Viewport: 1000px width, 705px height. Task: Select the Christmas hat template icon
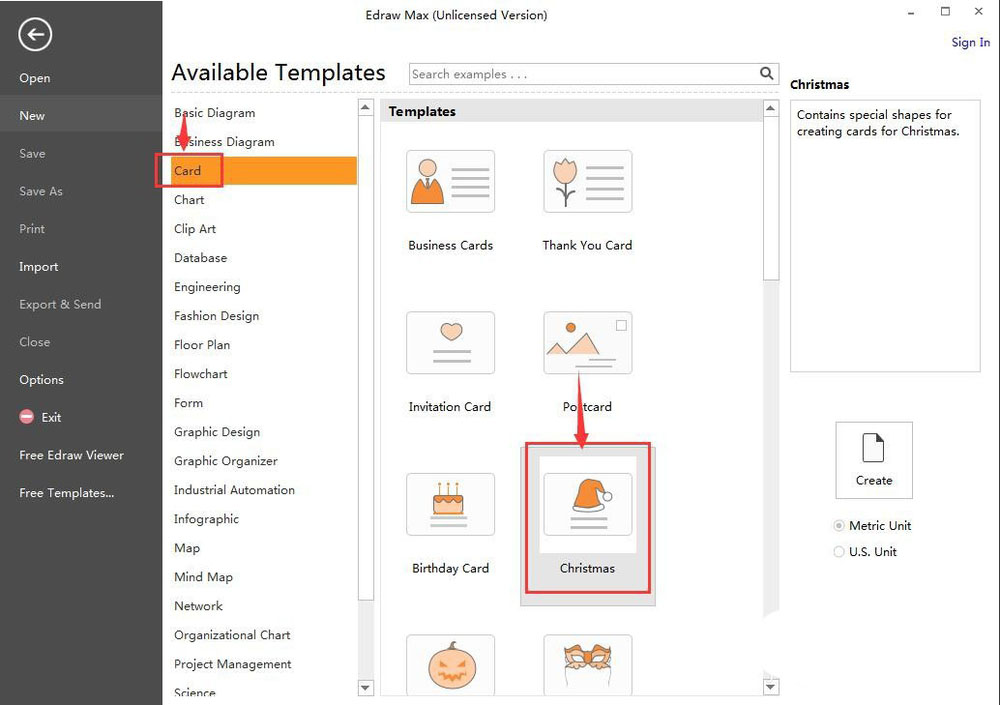tap(587, 504)
